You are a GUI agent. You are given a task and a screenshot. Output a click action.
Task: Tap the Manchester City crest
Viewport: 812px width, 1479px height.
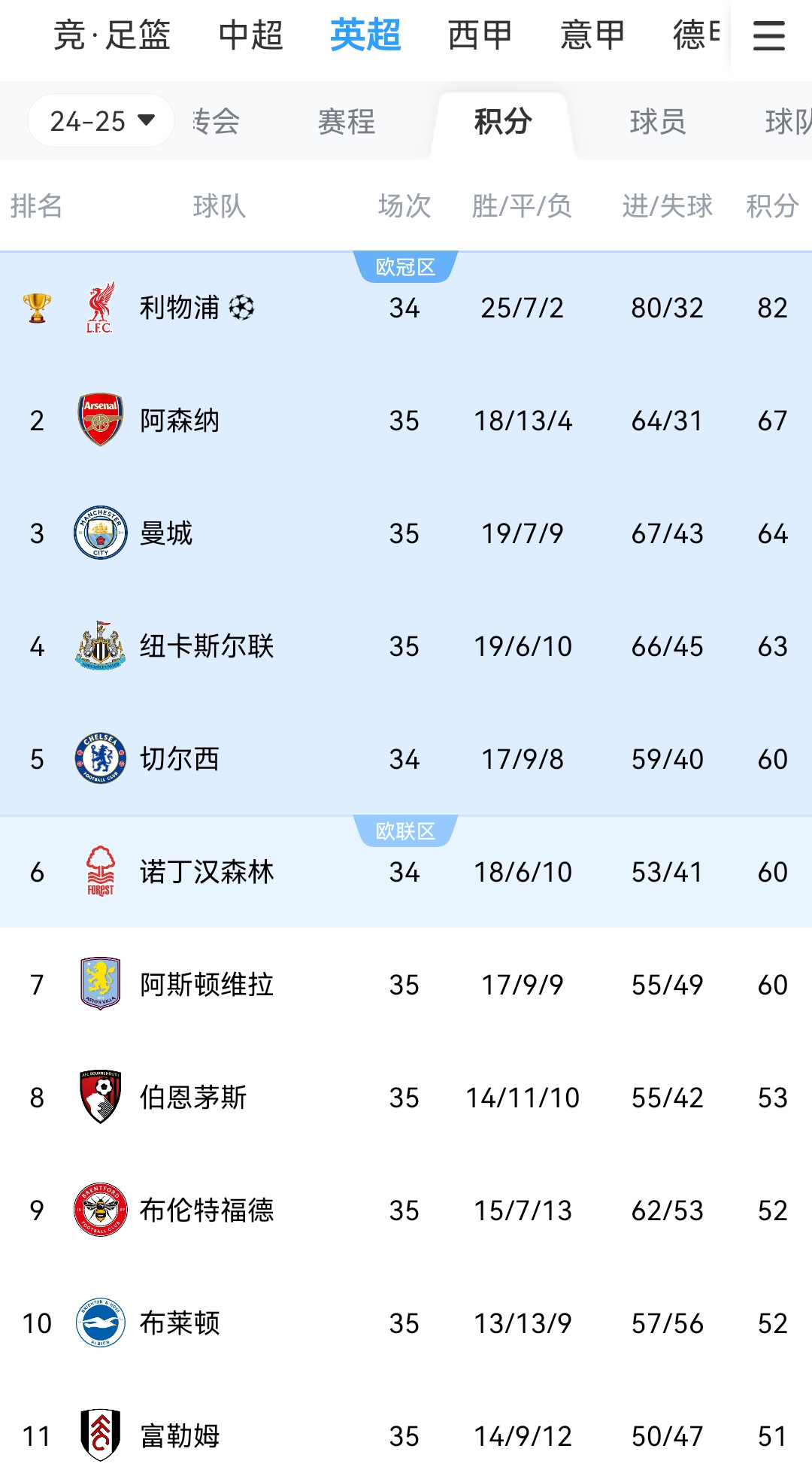click(100, 533)
